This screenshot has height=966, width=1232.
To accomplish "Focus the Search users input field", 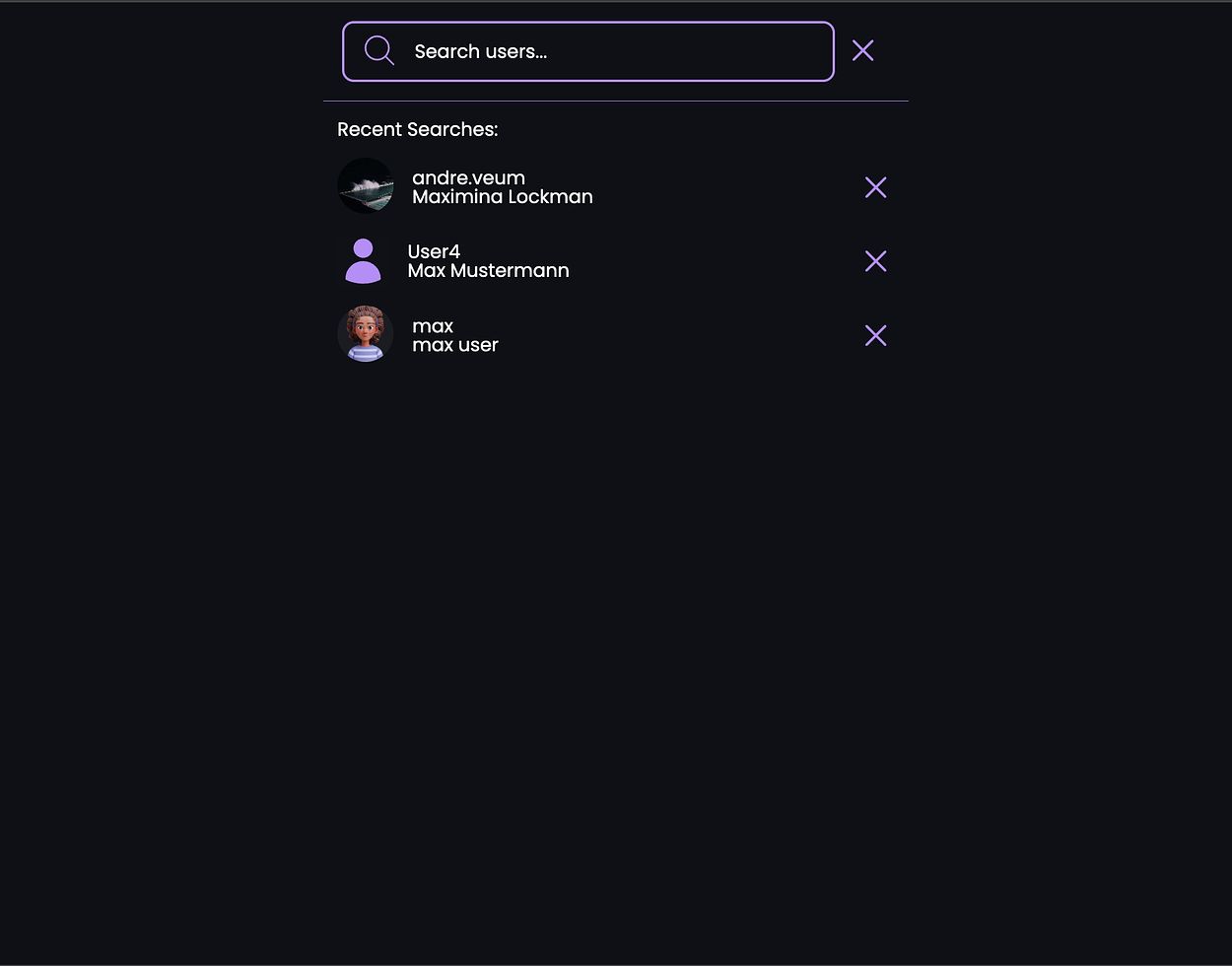I will [x=611, y=51].
